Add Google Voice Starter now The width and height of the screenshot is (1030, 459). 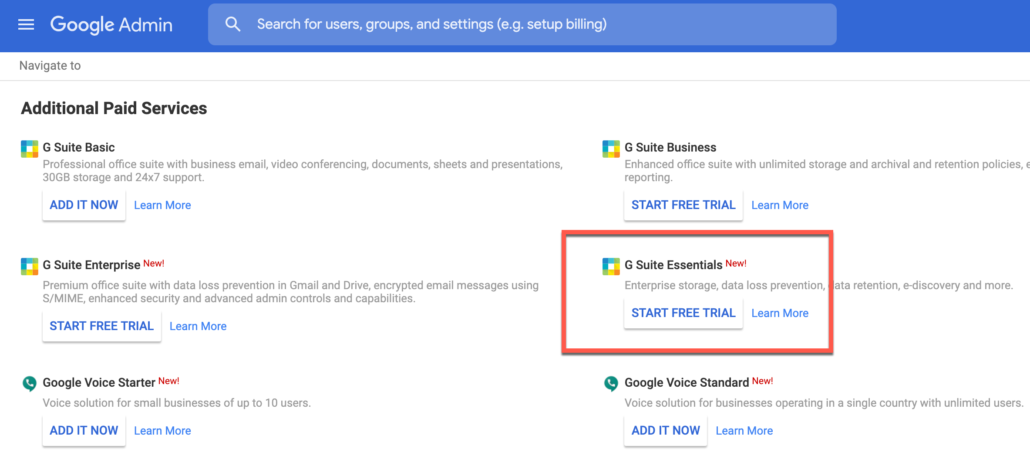(84, 430)
